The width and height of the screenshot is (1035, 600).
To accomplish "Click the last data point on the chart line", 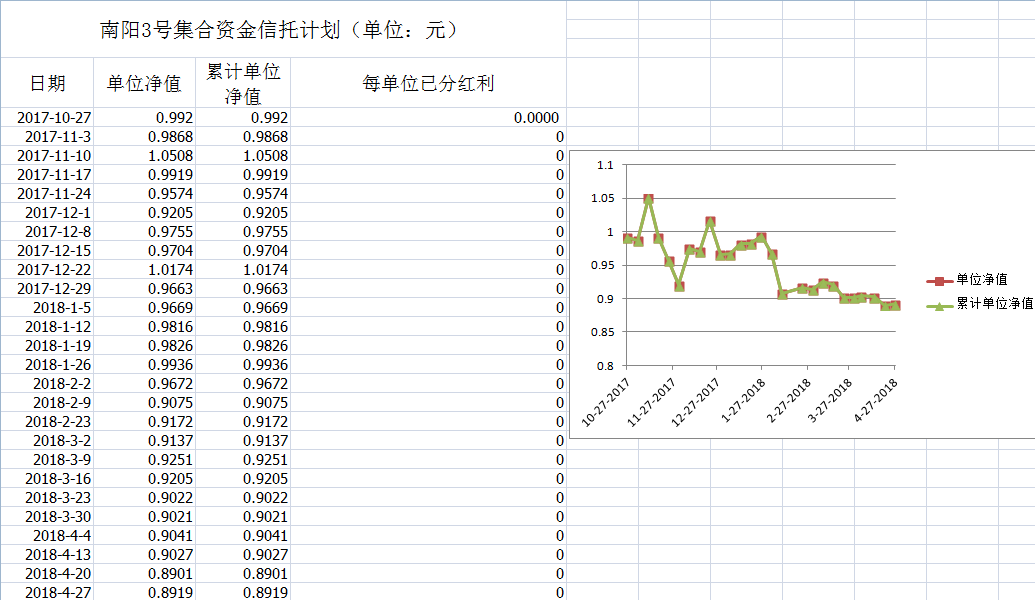I will coord(895,305).
